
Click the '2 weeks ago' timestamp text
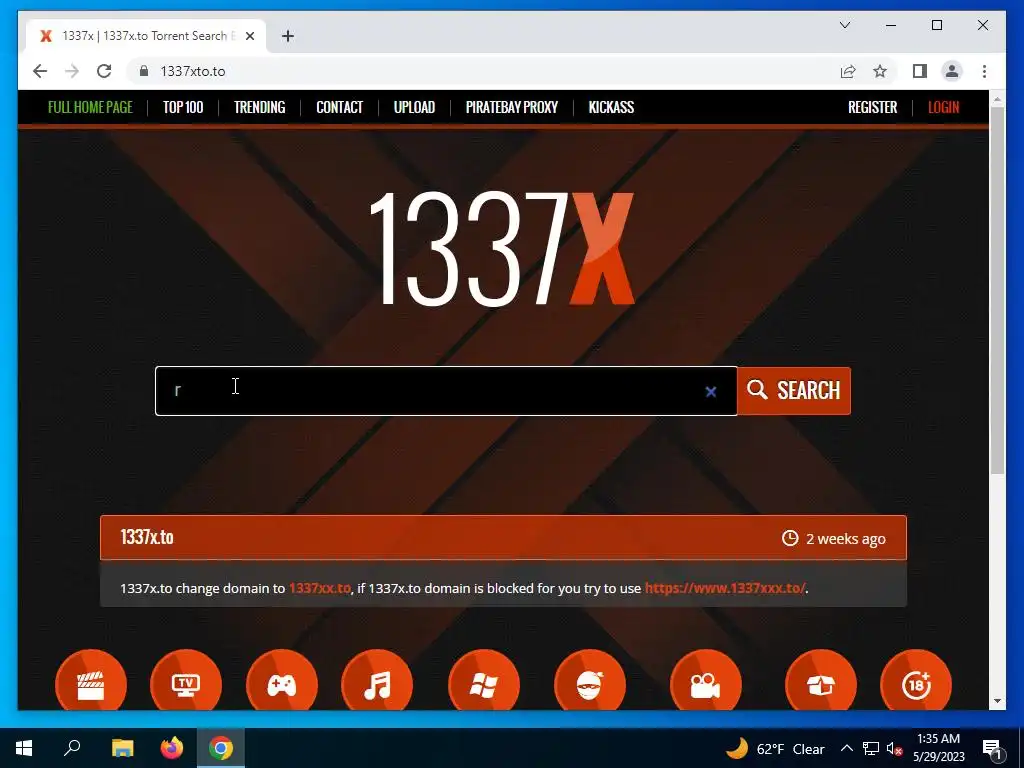tap(846, 539)
